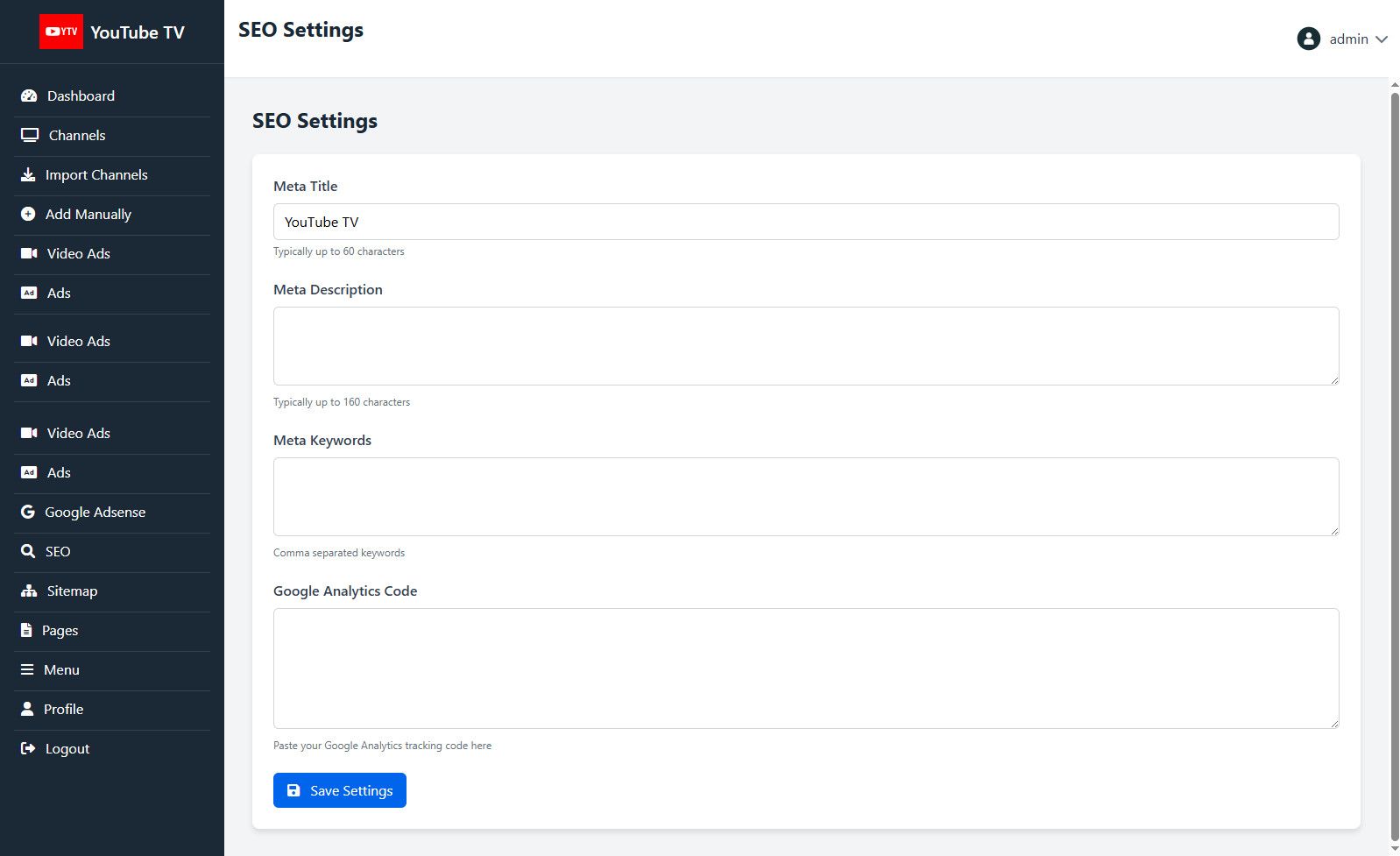The image size is (1400, 856).
Task: Click the Google Adsense G icon
Action: point(28,513)
